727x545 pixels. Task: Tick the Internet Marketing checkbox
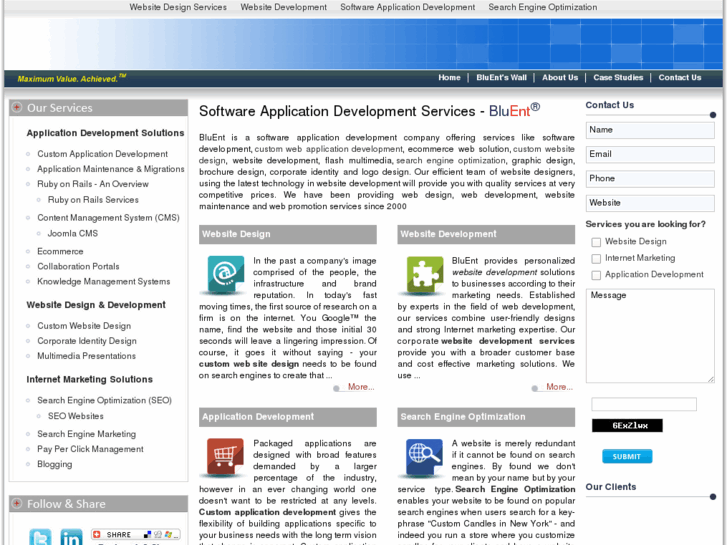[x=596, y=258]
